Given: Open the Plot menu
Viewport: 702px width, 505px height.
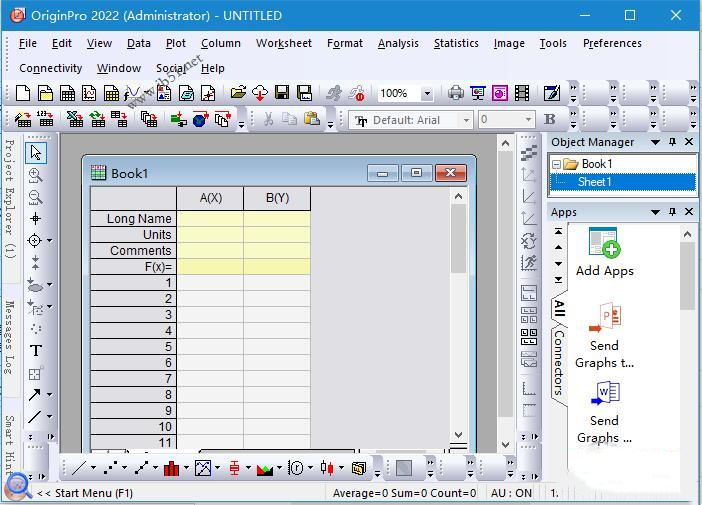Looking at the screenshot, I should coord(176,43).
